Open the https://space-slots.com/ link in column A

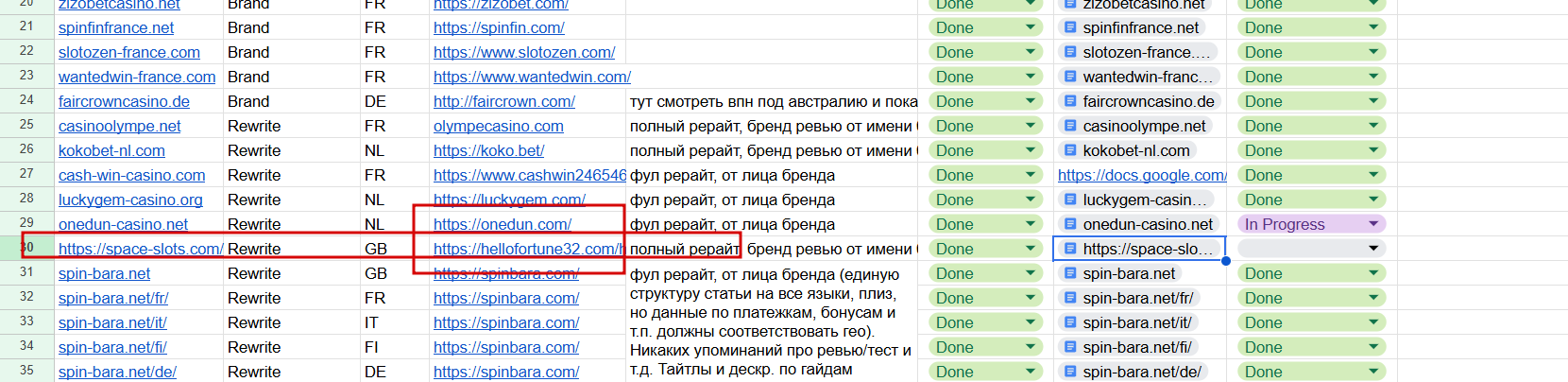141,249
